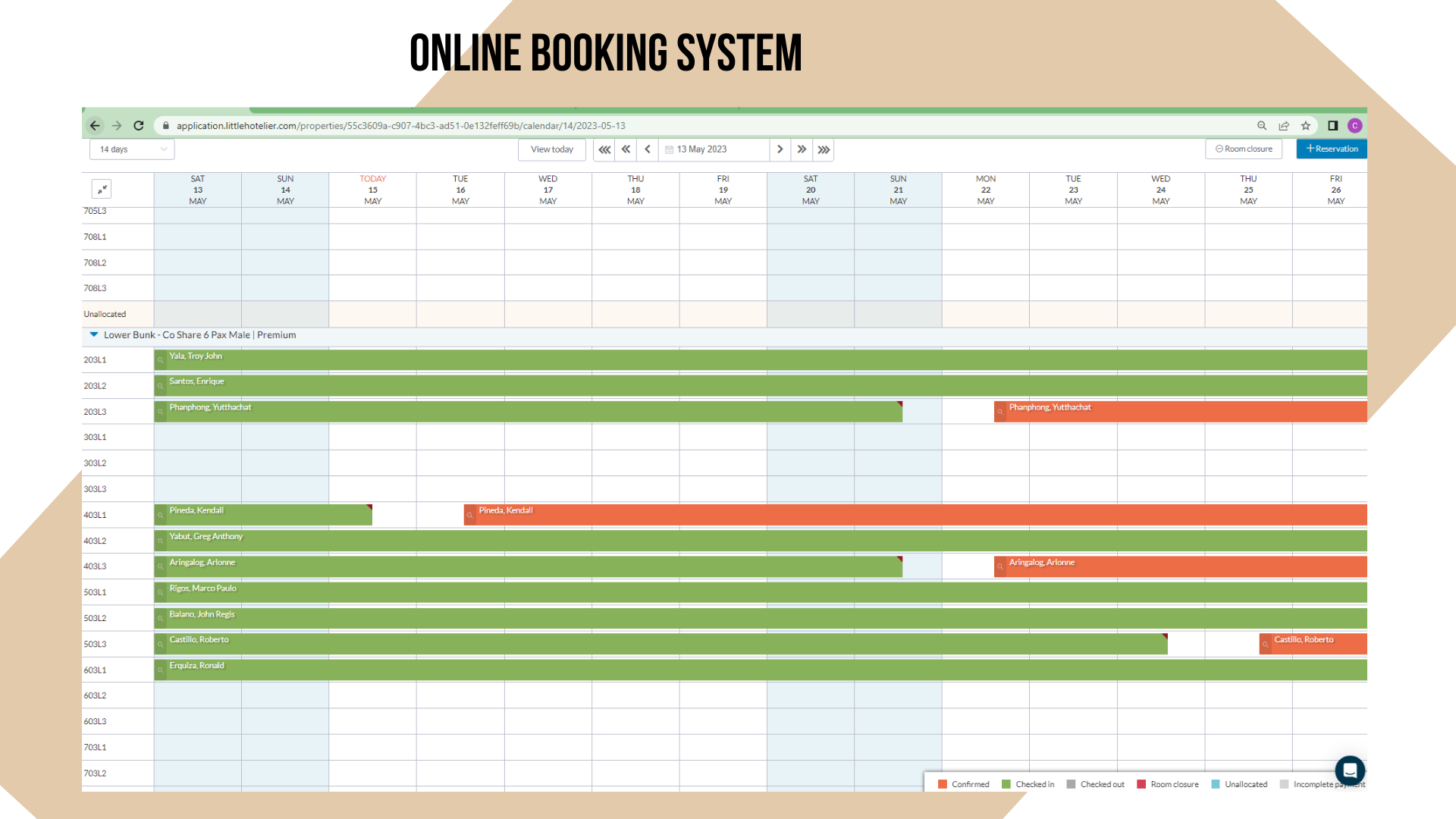
Task: Skip forward with double-right chevron
Action: coord(802,149)
